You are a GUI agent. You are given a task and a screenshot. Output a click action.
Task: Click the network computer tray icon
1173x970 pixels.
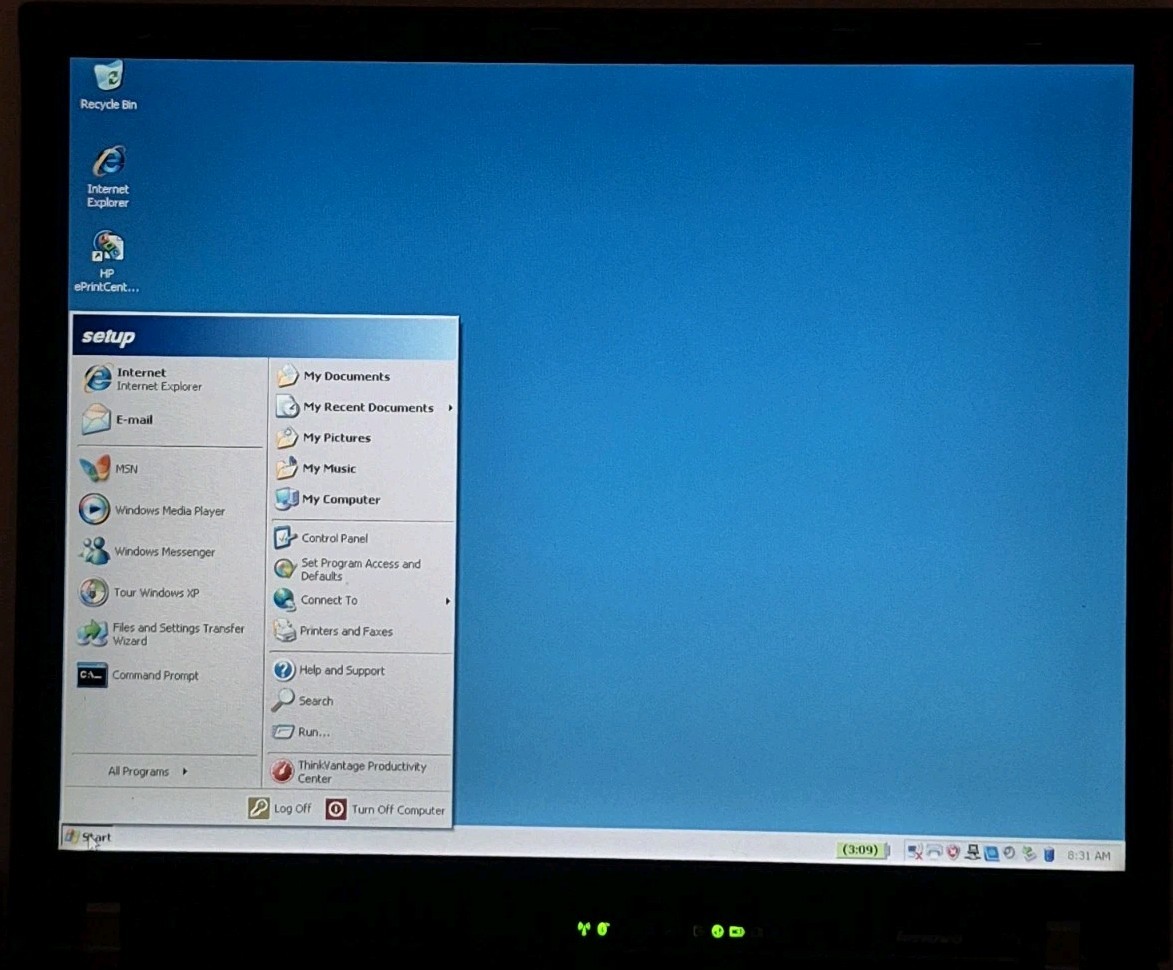[972, 853]
